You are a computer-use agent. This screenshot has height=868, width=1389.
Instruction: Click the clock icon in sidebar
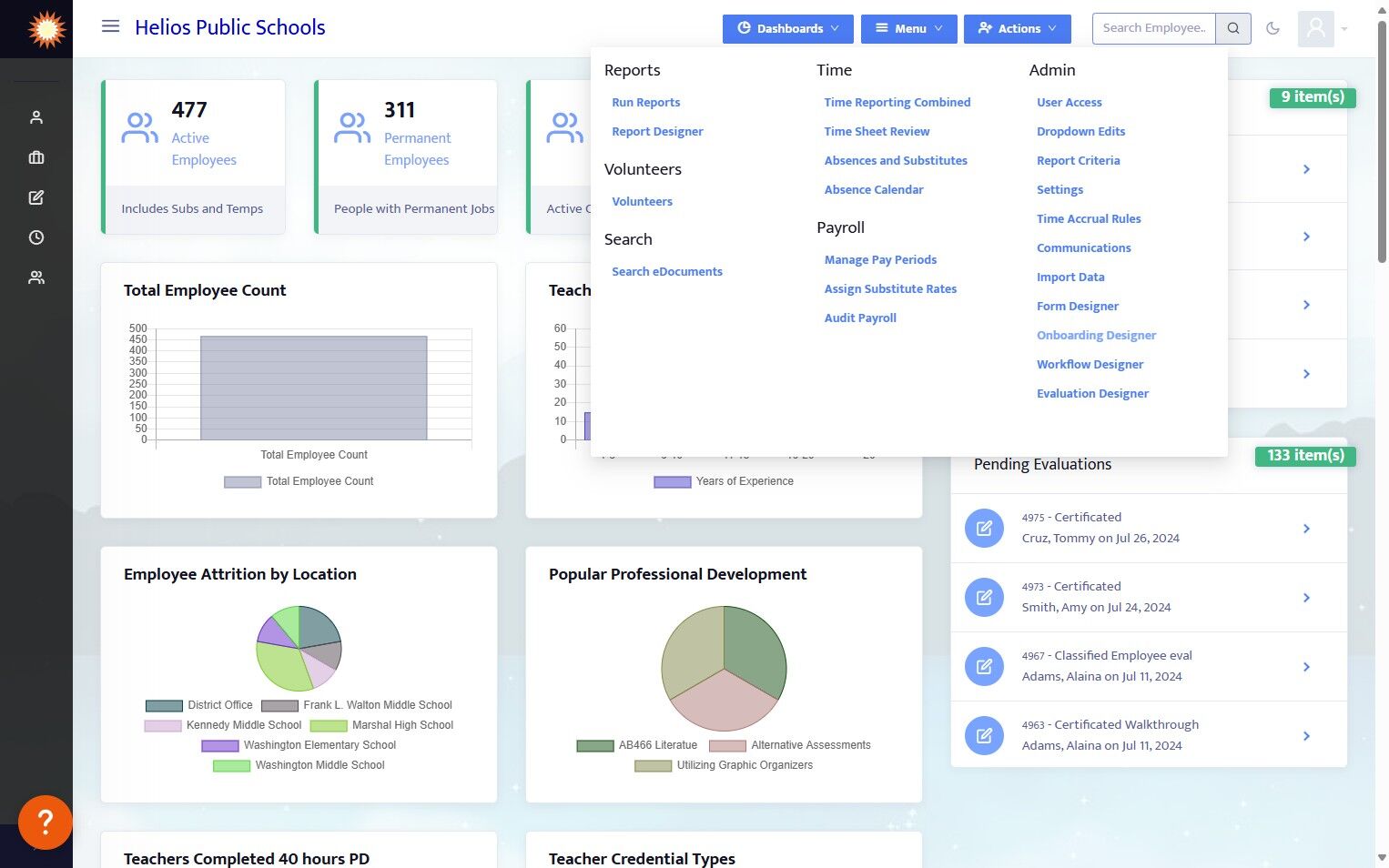click(x=36, y=237)
